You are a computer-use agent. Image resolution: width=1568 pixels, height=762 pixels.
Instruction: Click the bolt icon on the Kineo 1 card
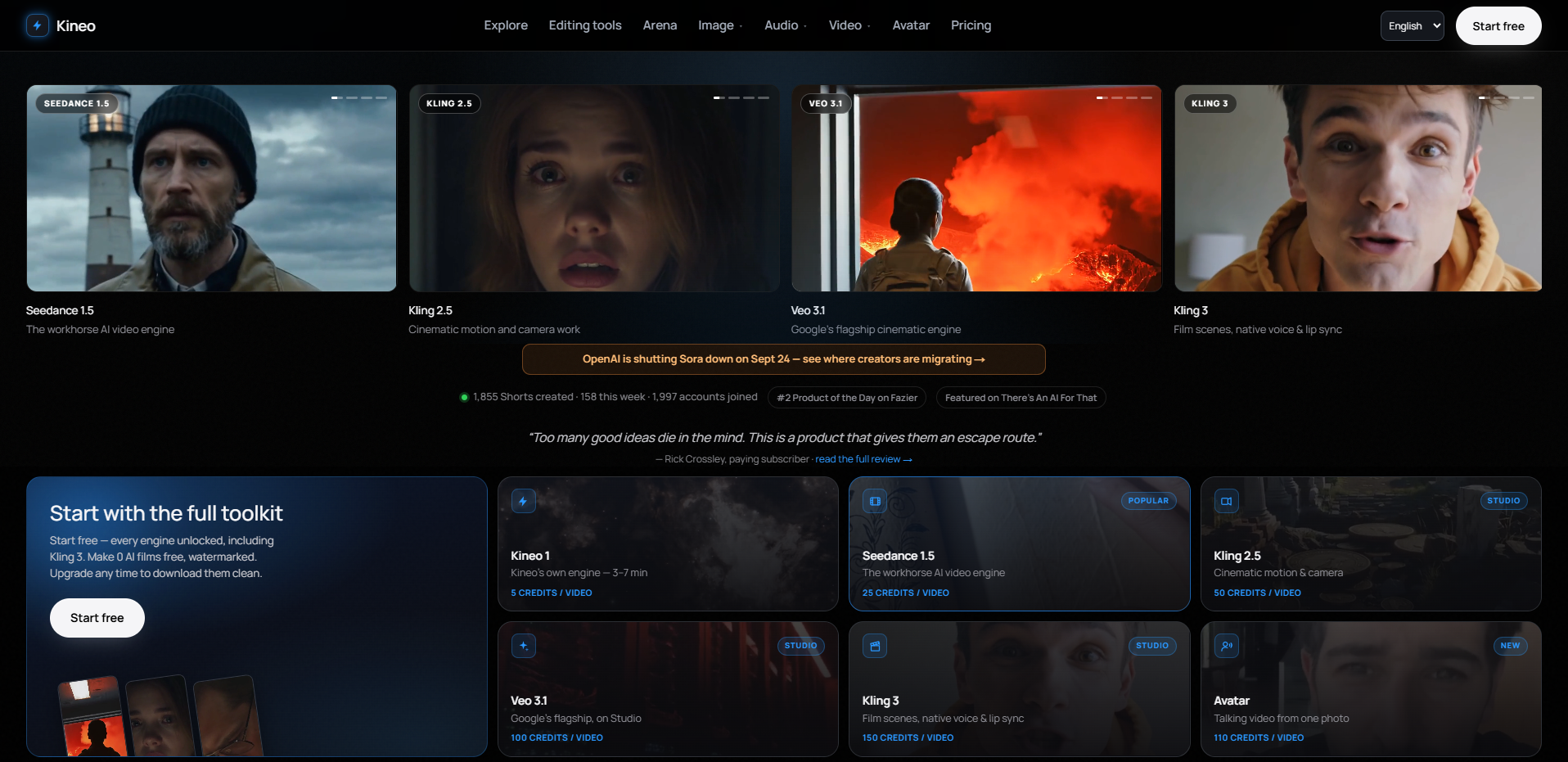click(x=524, y=501)
